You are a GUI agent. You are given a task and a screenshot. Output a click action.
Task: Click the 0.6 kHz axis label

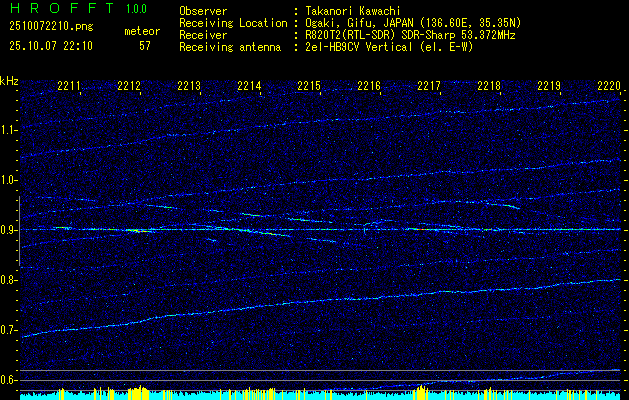8,380
